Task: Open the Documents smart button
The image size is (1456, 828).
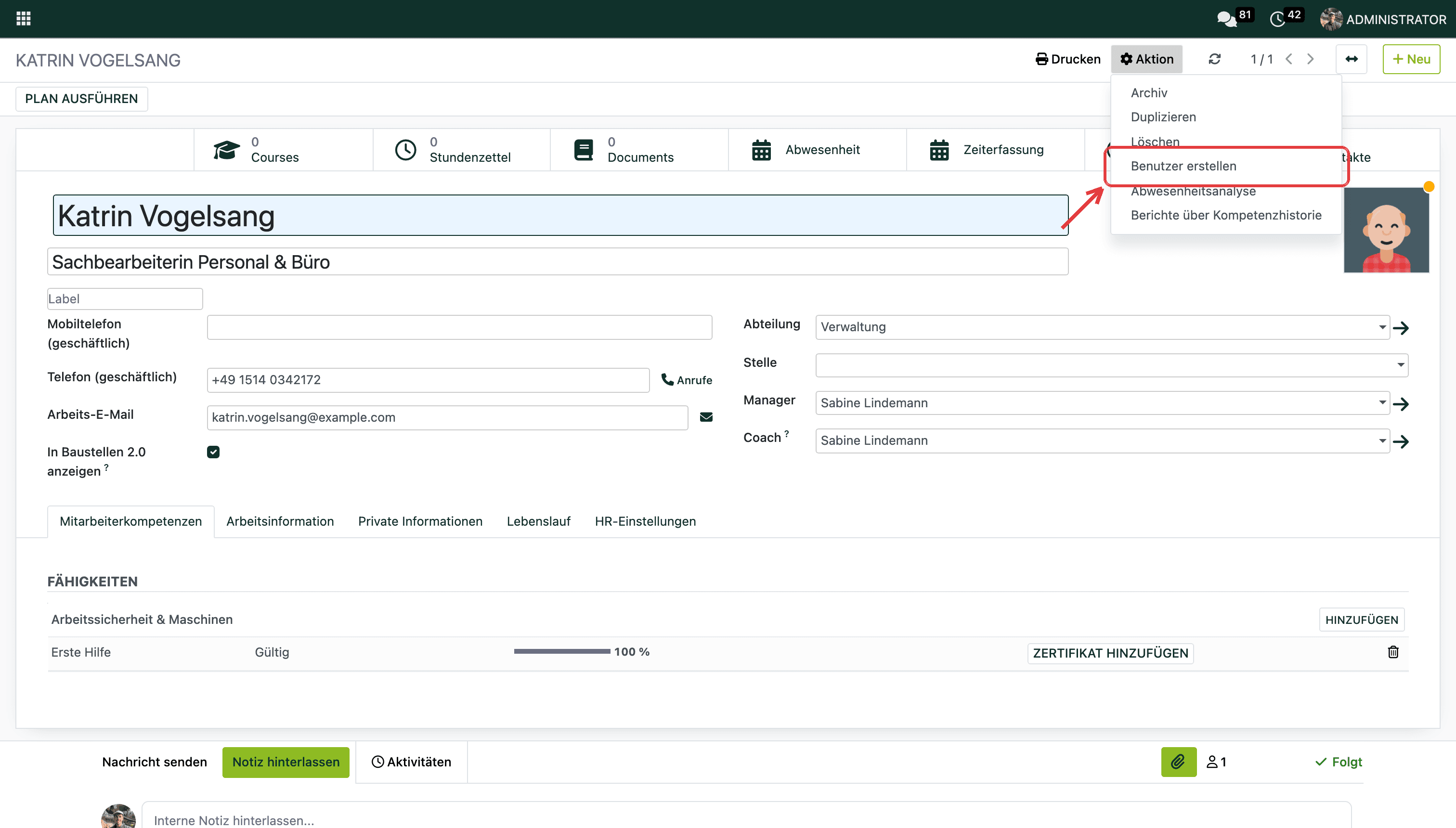Action: coord(639,150)
